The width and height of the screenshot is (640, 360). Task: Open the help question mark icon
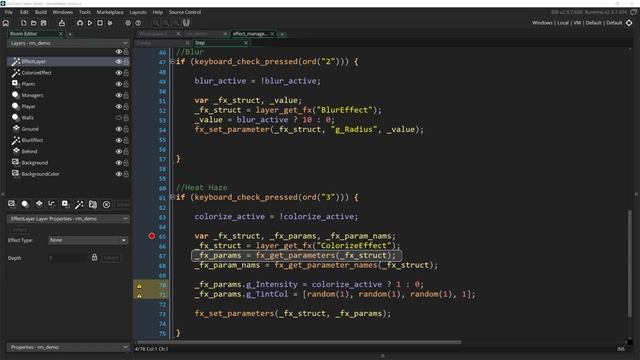click(138, 23)
